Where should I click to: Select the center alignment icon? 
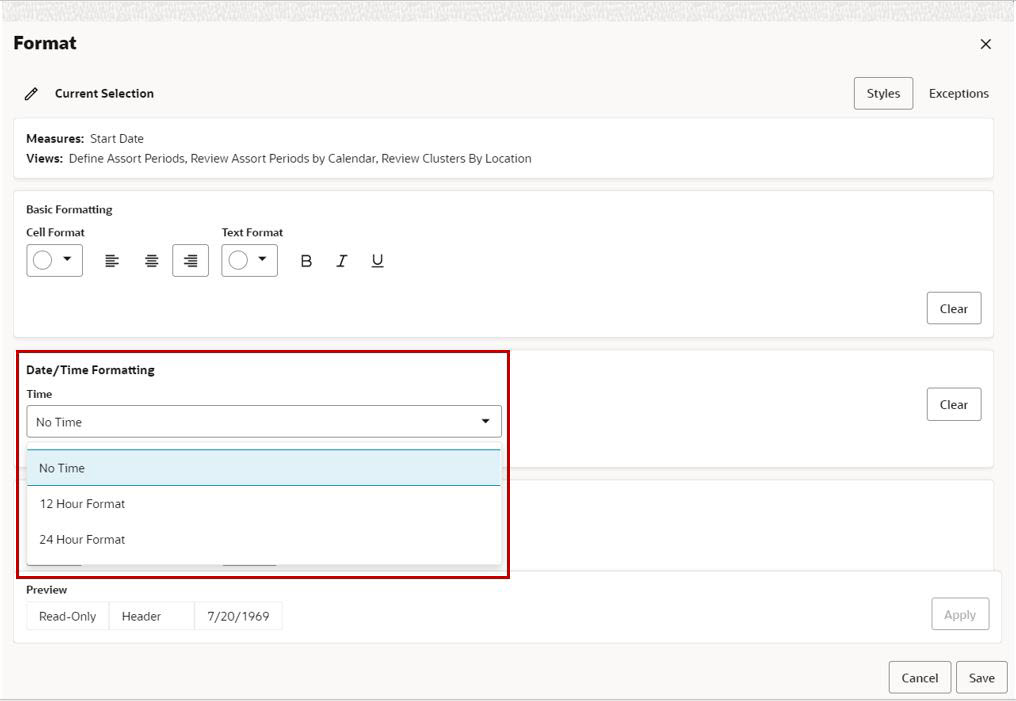[150, 260]
